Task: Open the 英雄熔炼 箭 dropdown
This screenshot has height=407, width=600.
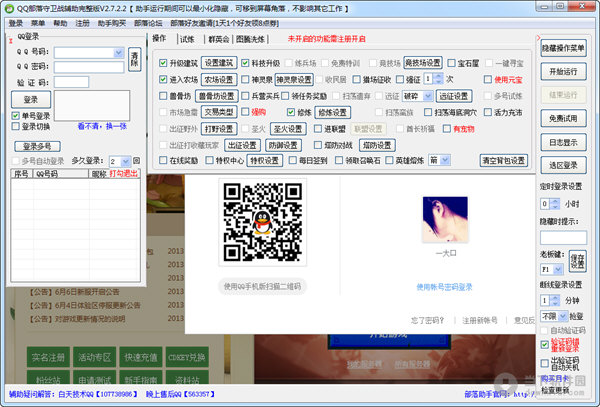Action: coord(445,160)
